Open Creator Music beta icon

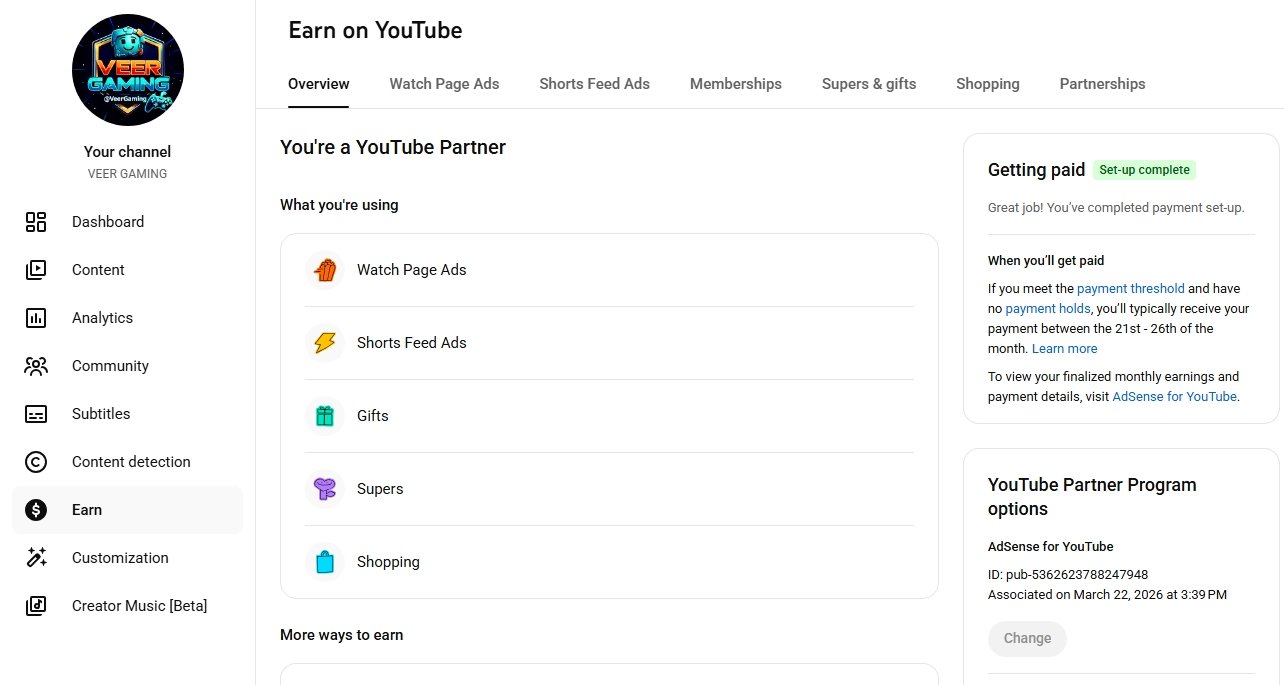coord(36,606)
